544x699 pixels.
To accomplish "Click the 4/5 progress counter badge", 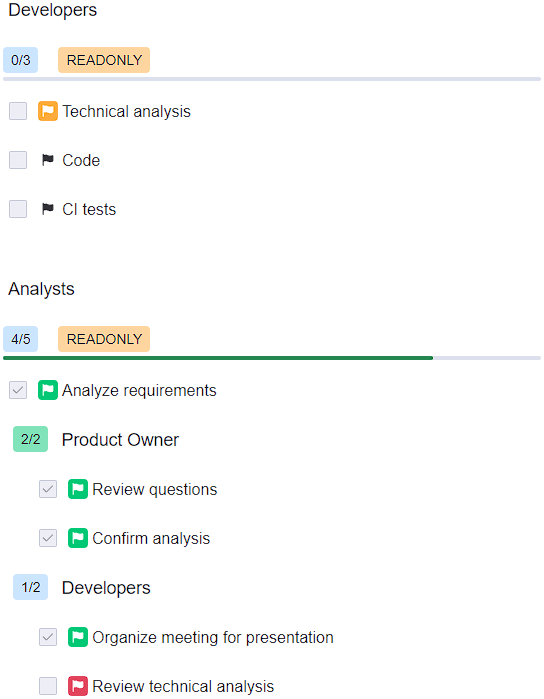I will (21, 339).
